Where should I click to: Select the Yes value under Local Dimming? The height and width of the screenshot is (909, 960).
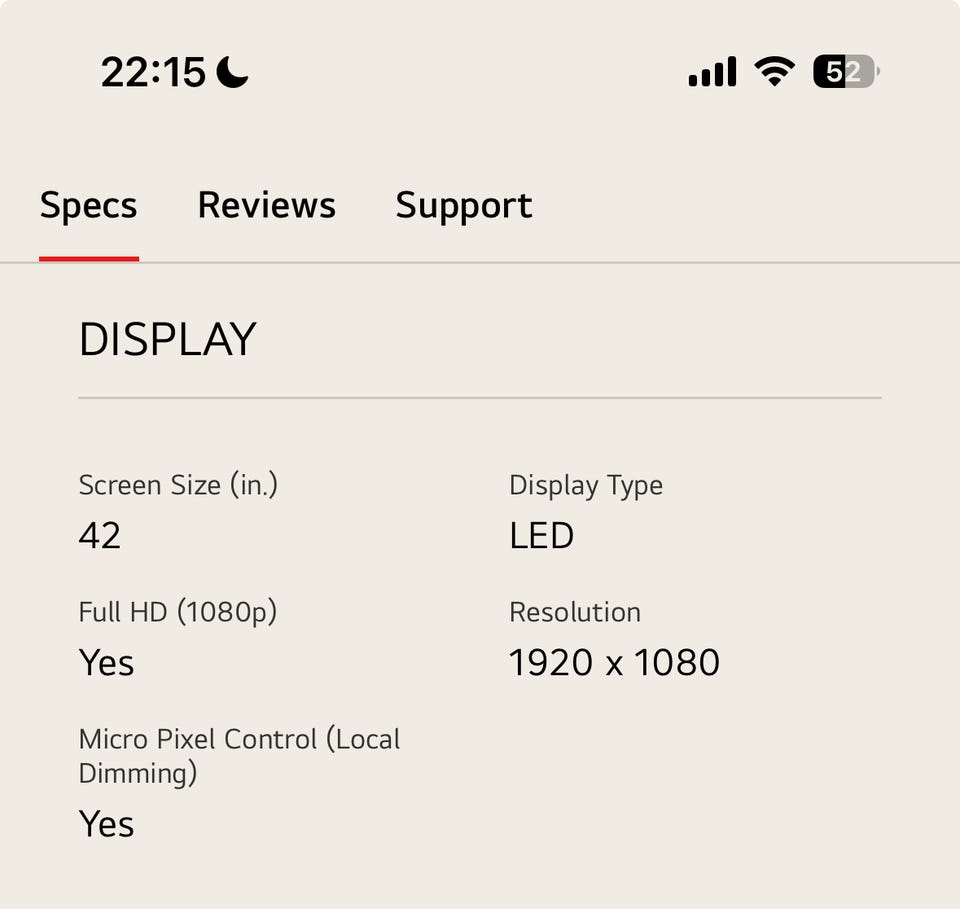[106, 824]
